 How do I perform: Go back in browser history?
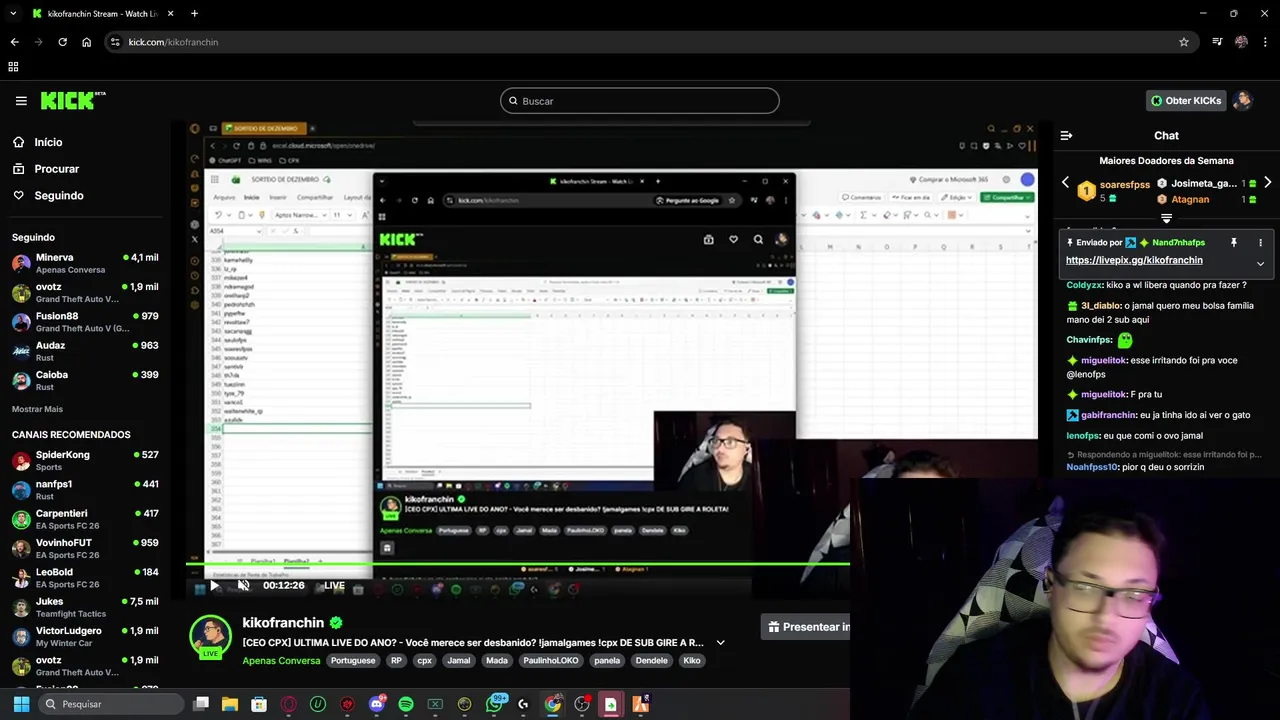(14, 42)
